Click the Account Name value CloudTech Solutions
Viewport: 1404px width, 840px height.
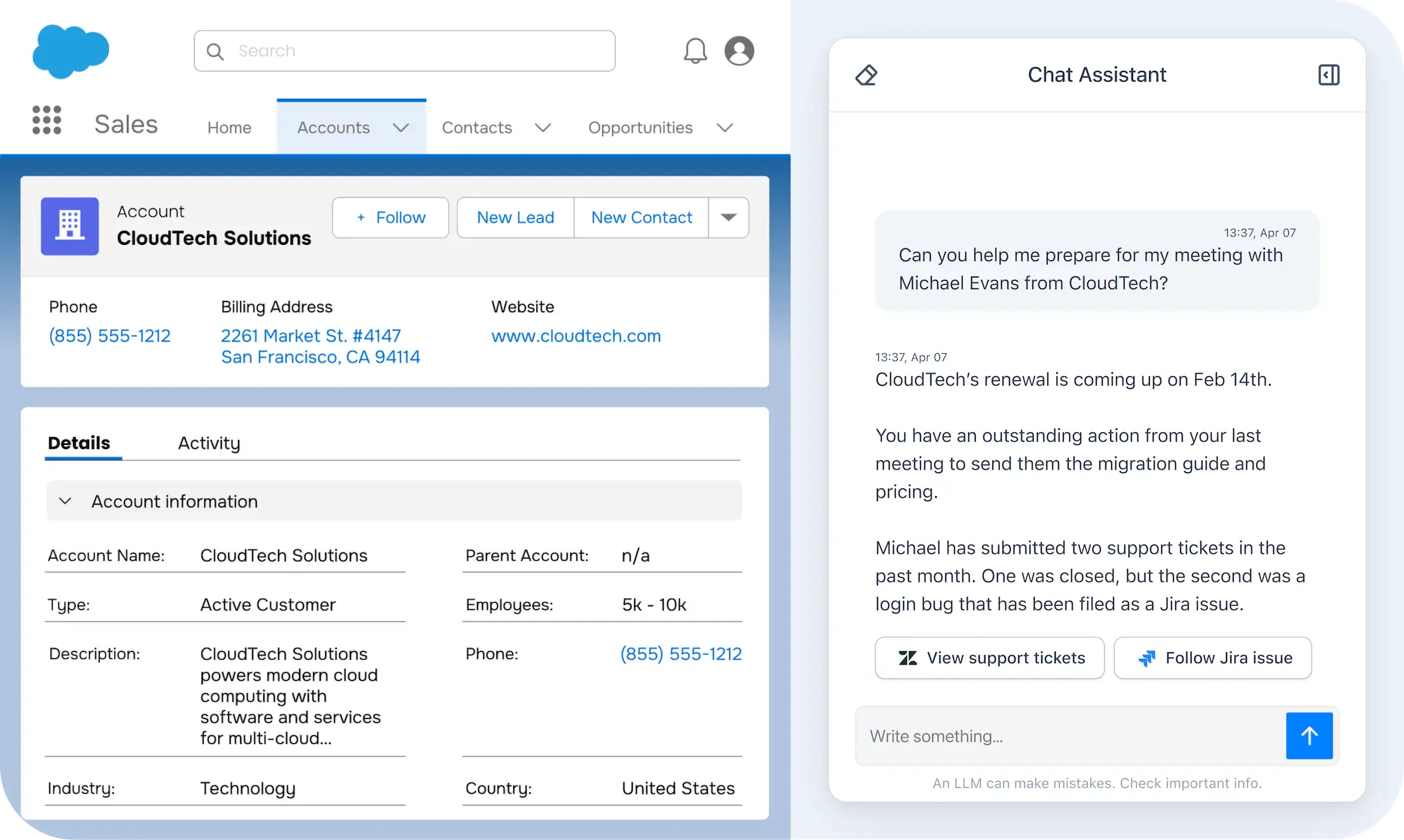coord(284,556)
